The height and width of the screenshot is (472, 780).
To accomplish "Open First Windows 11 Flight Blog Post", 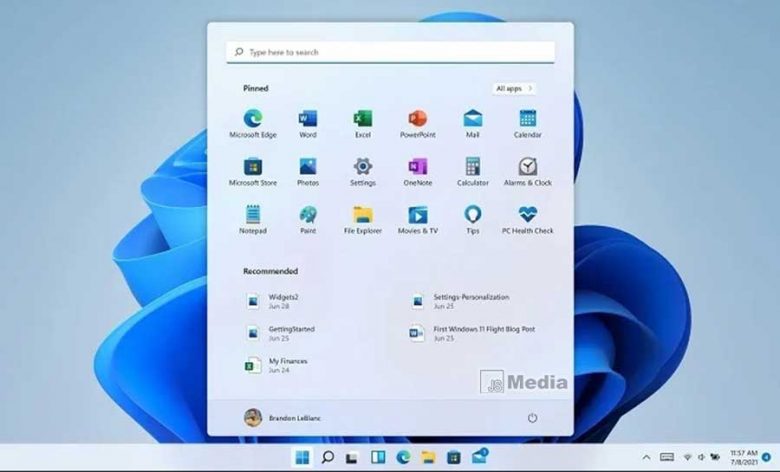I will [x=472, y=333].
